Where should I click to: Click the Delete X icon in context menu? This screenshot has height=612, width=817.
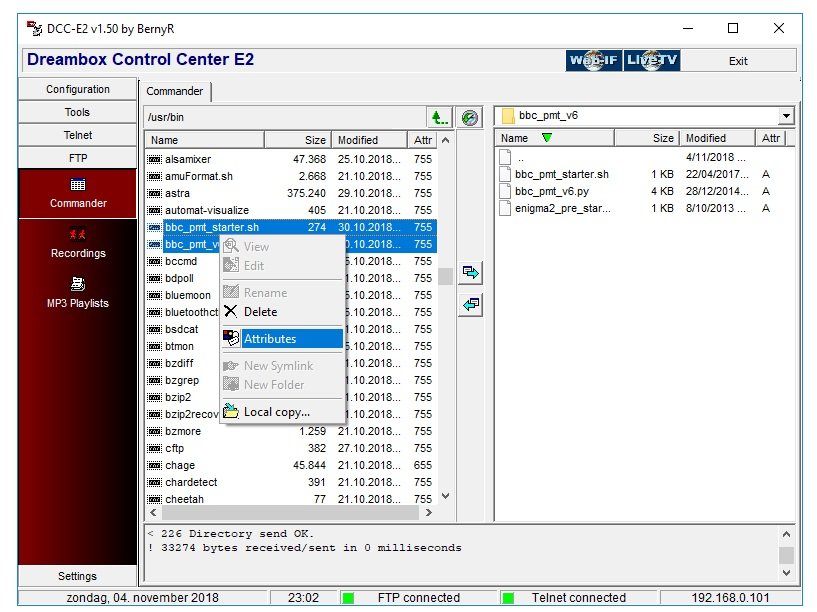[230, 311]
